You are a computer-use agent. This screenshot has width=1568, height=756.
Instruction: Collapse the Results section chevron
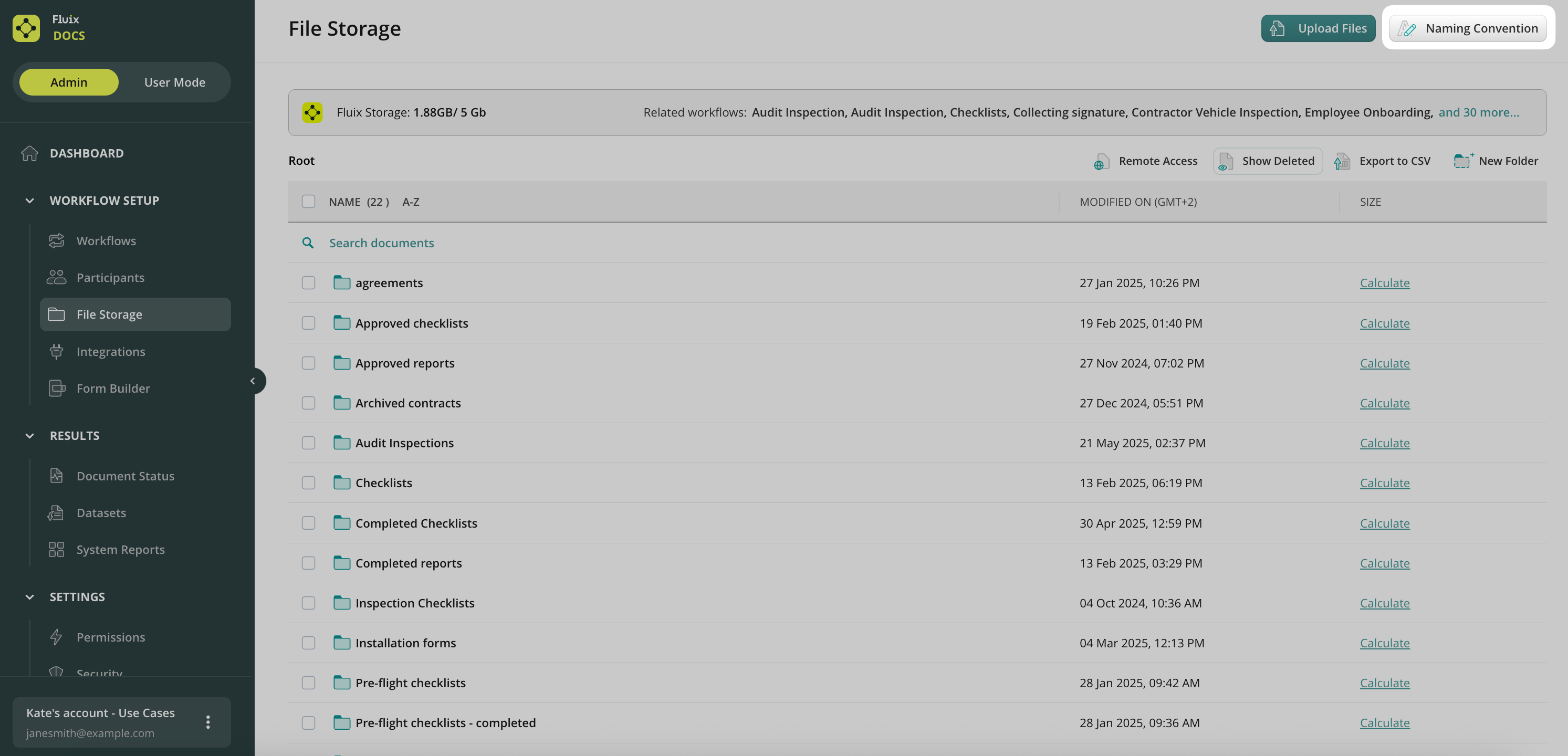coord(30,436)
